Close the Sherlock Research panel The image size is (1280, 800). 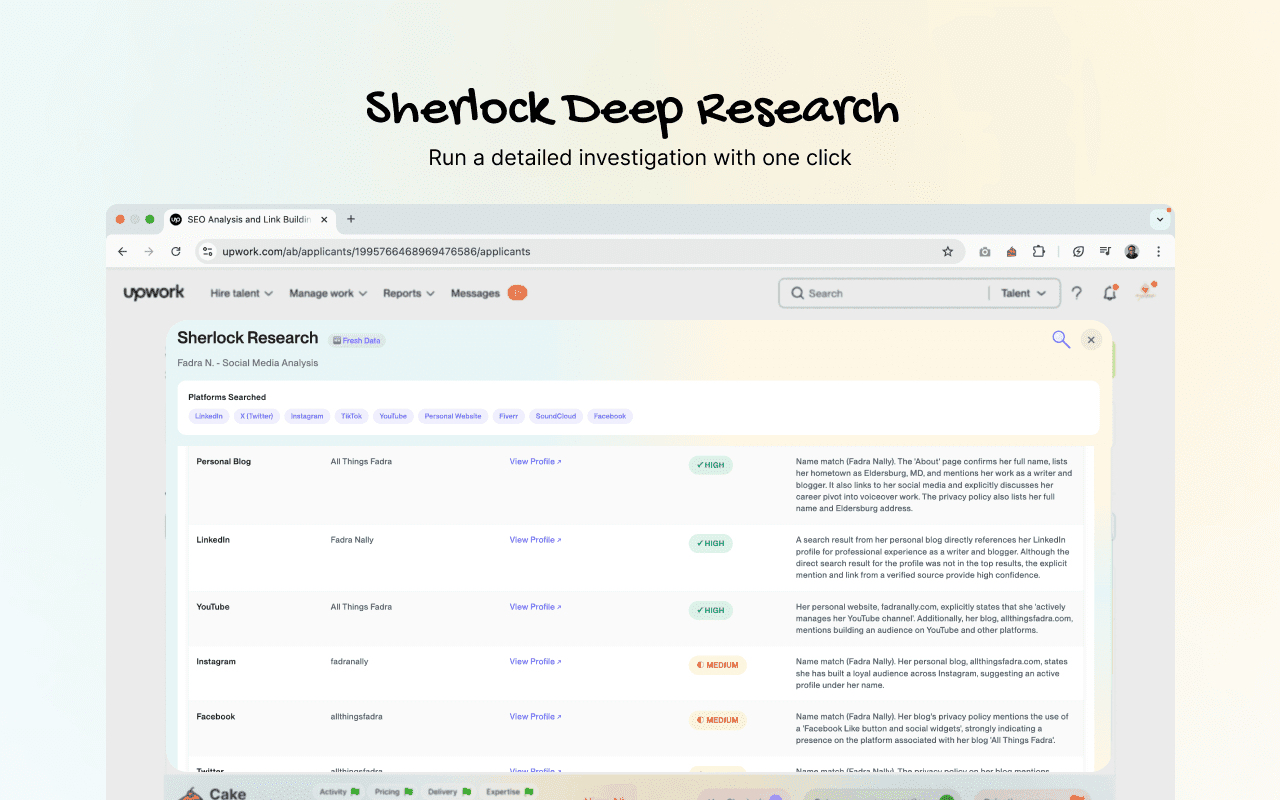point(1091,340)
